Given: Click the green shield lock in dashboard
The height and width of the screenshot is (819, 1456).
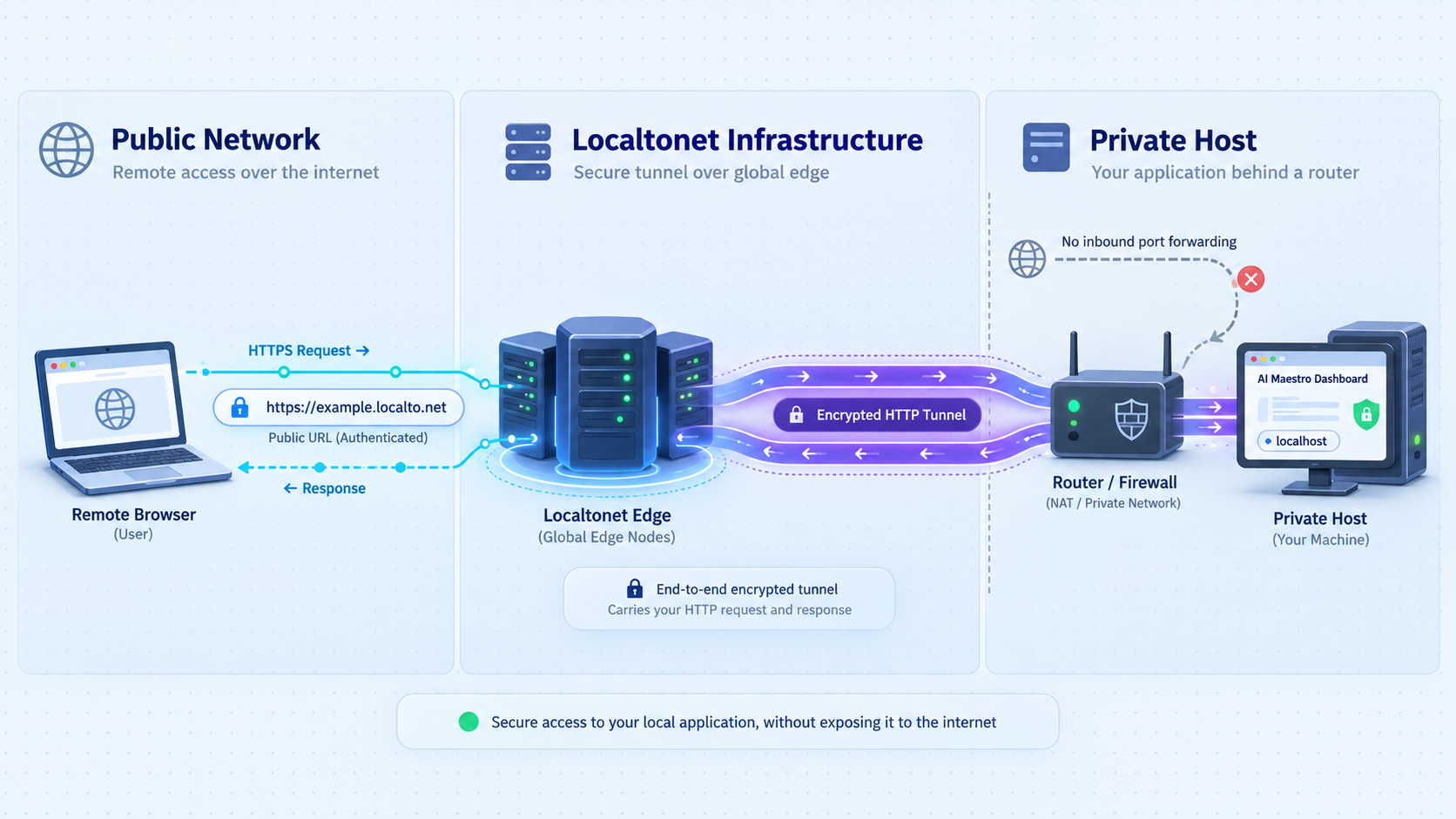Looking at the screenshot, I should [x=1366, y=413].
